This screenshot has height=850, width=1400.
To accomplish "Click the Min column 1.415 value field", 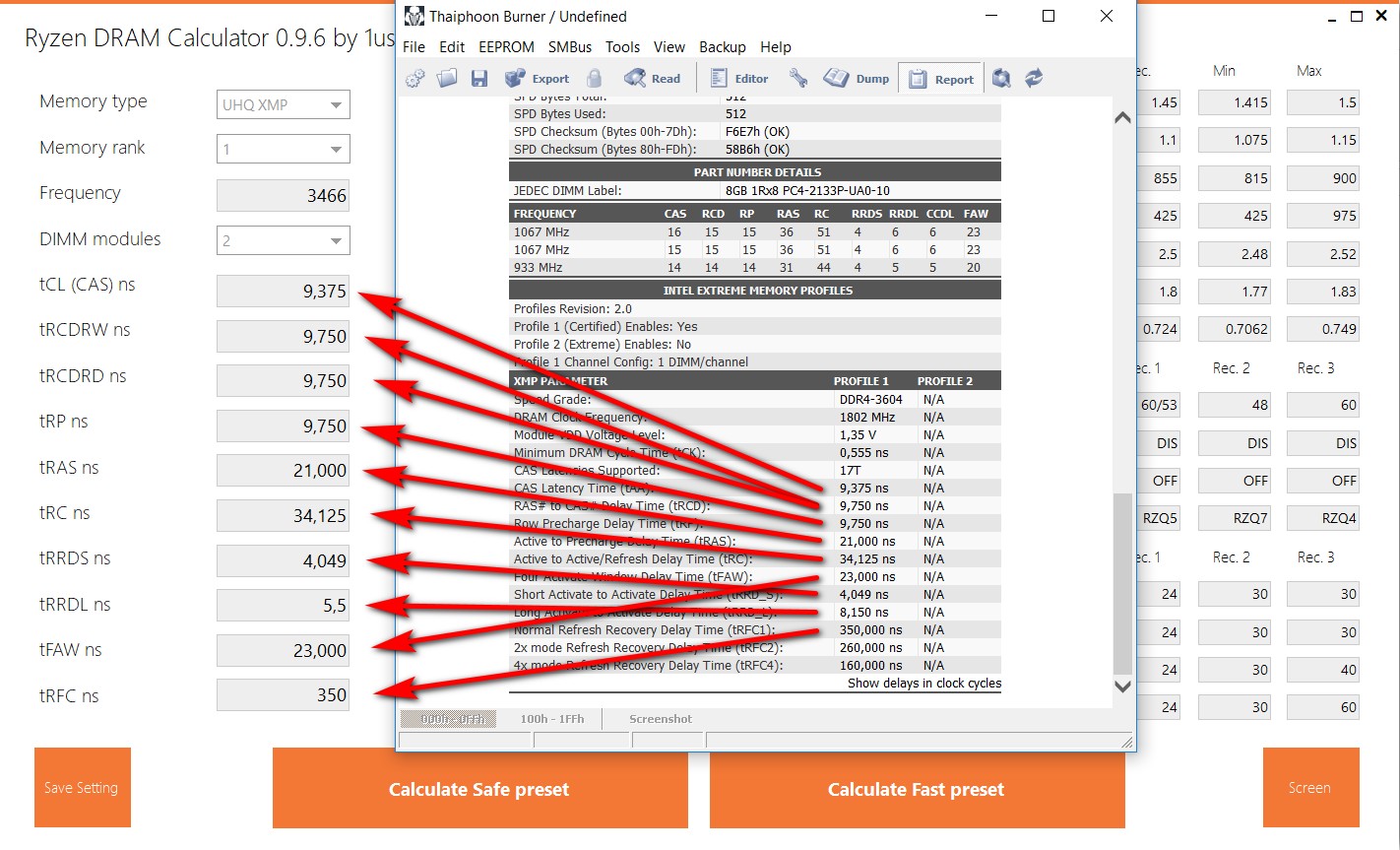I will 1235,102.
